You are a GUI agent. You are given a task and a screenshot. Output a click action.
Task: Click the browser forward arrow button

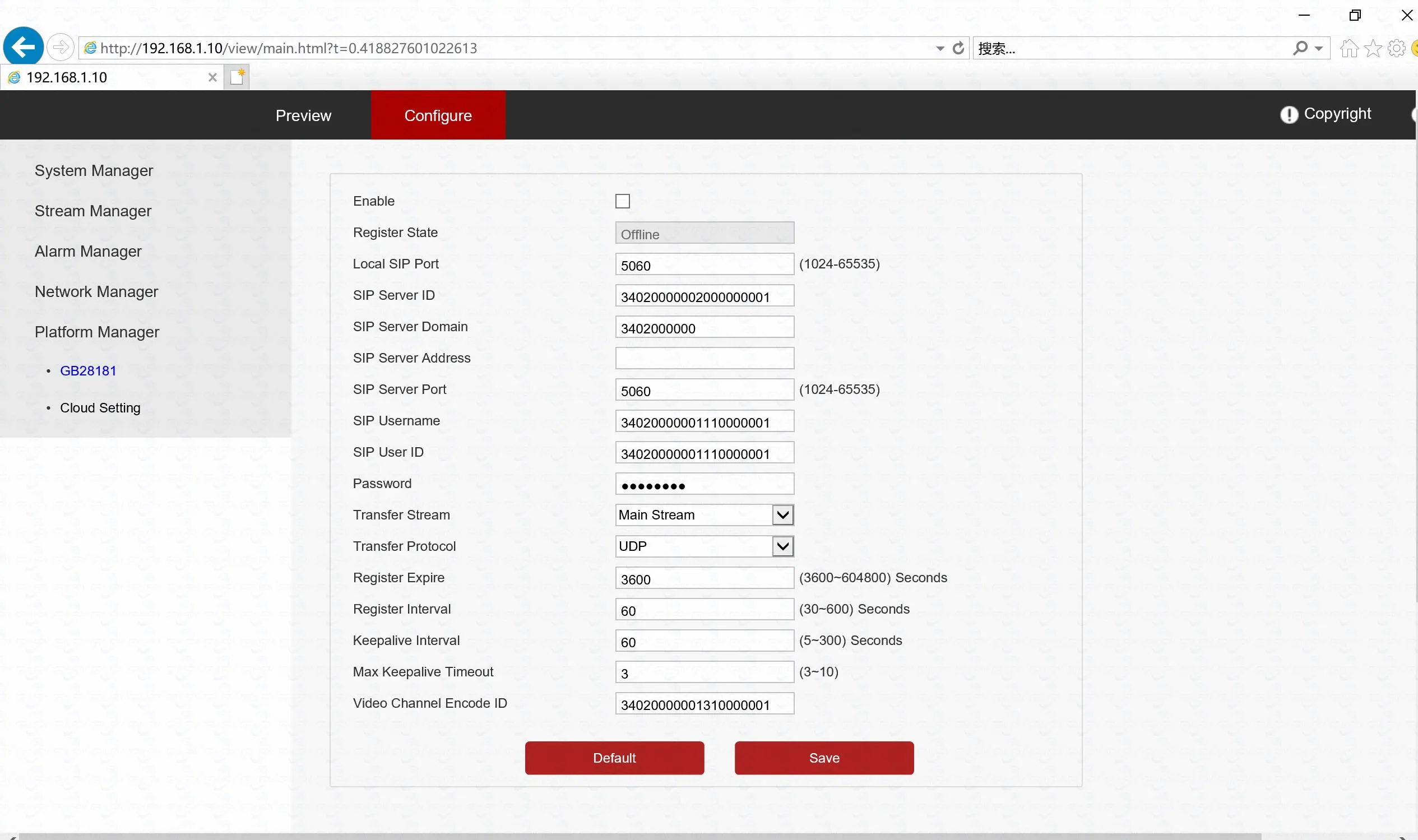60,48
